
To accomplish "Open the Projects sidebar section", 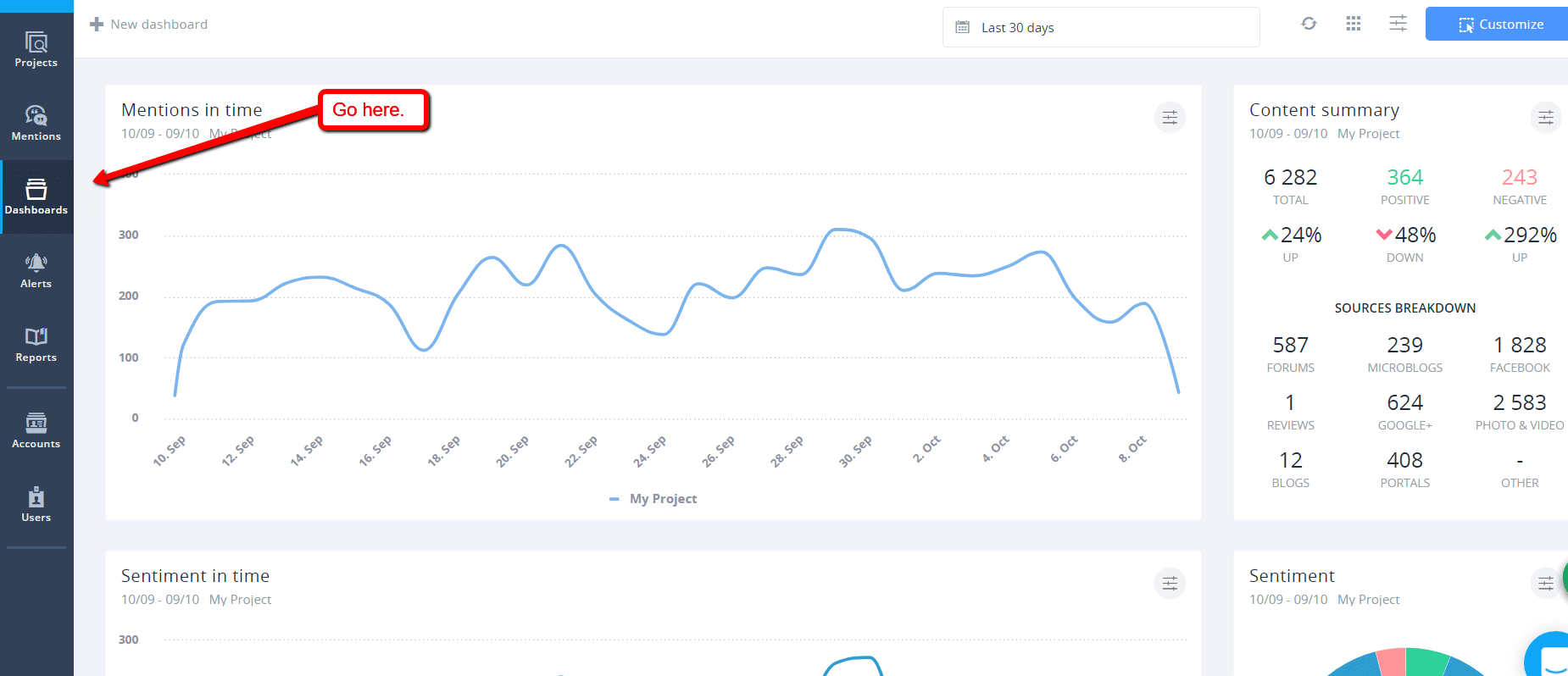I will tap(36, 49).
